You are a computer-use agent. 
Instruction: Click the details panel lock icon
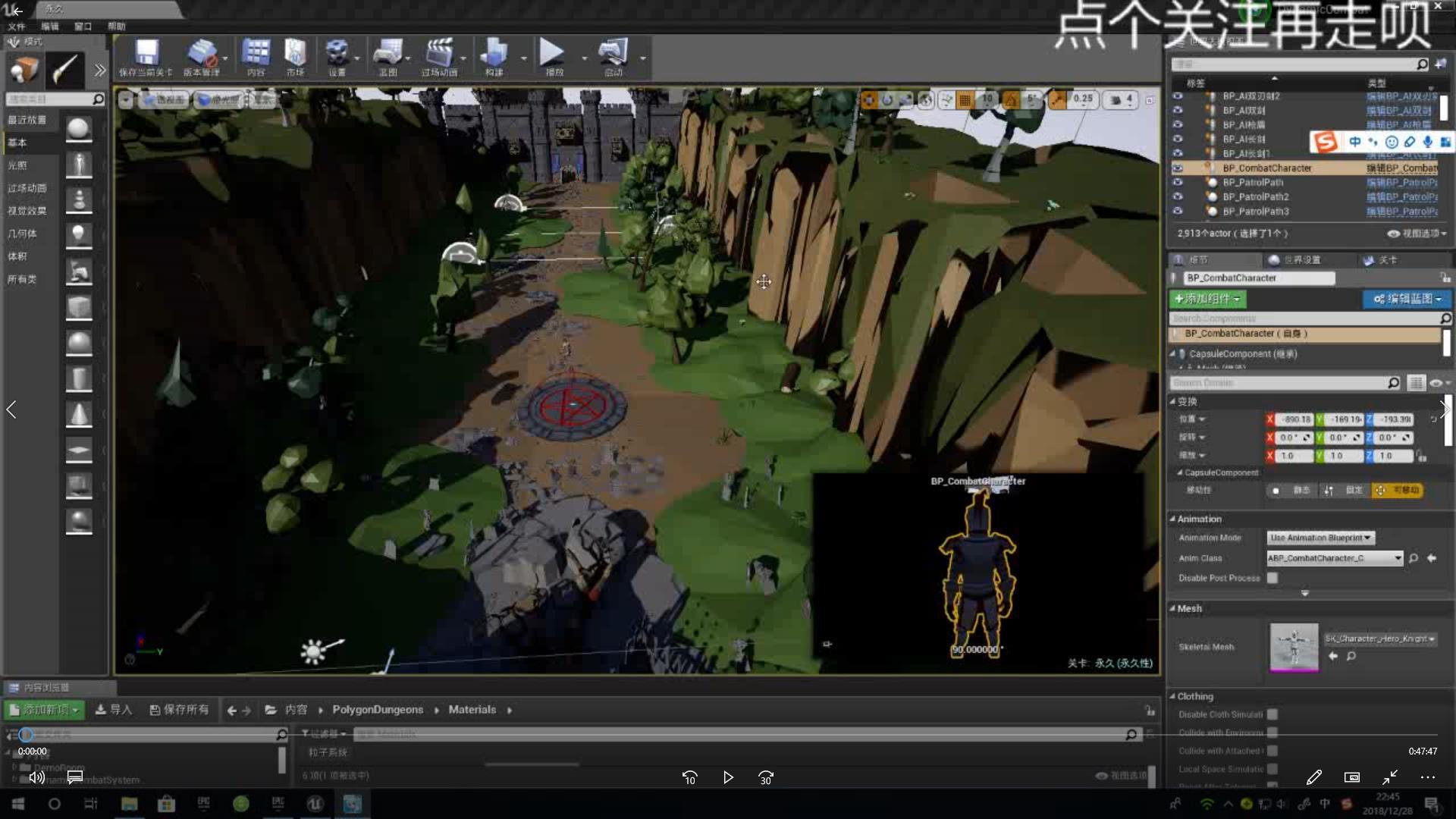(1446, 278)
